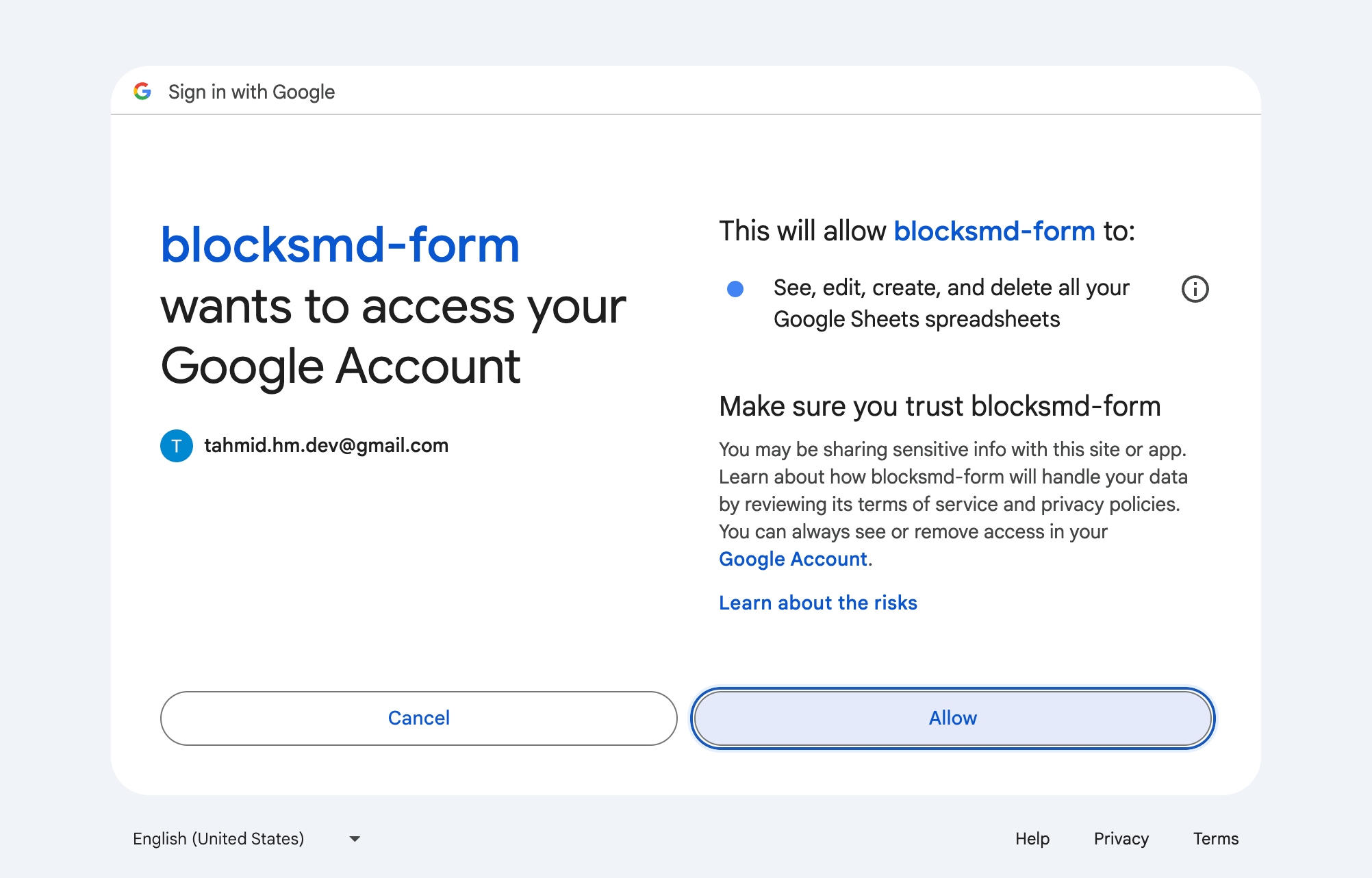Image resolution: width=1372 pixels, height=878 pixels.
Task: Click the large blocksmd-form app name
Action: (x=340, y=245)
